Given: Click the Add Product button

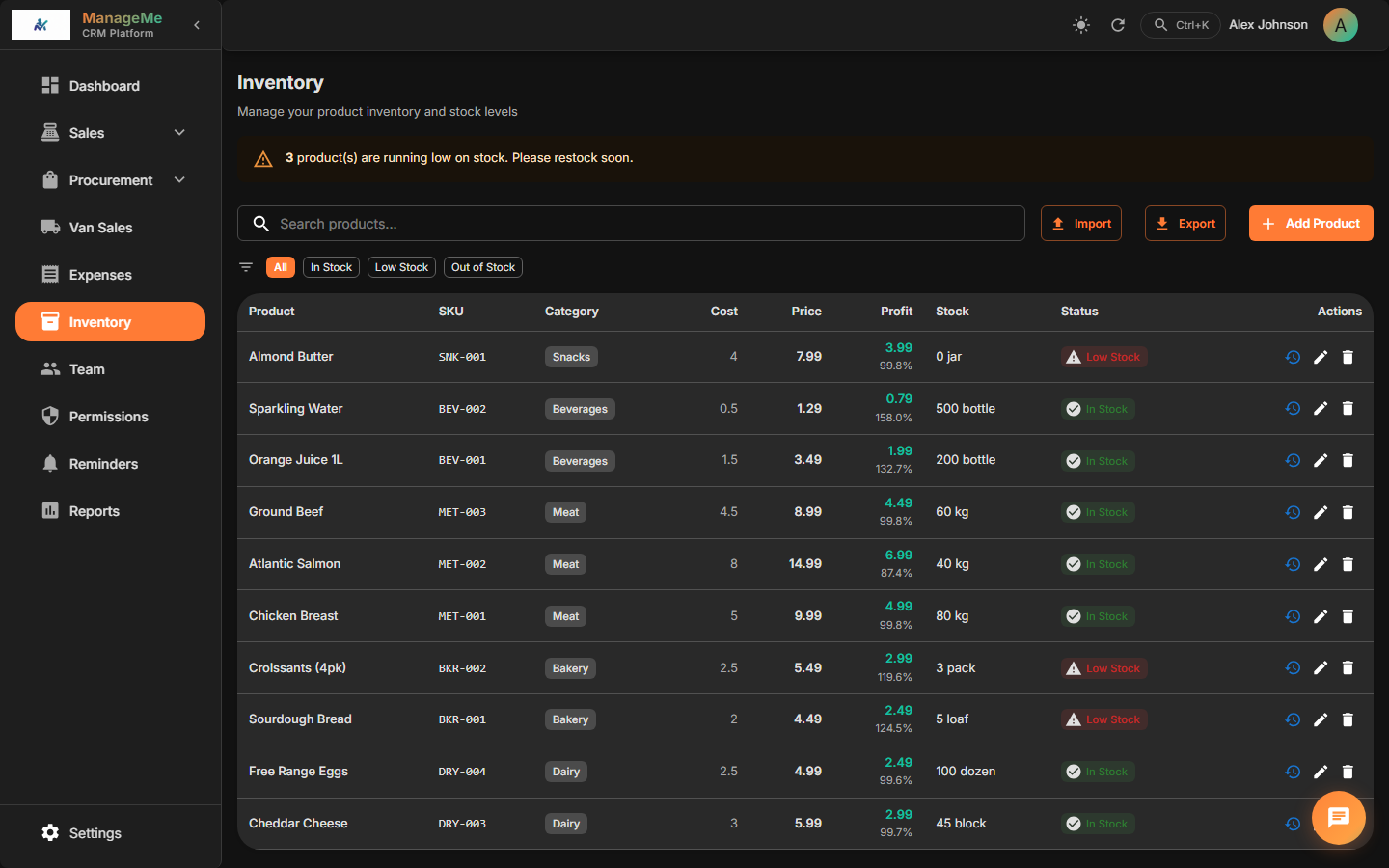Looking at the screenshot, I should click(x=1311, y=223).
